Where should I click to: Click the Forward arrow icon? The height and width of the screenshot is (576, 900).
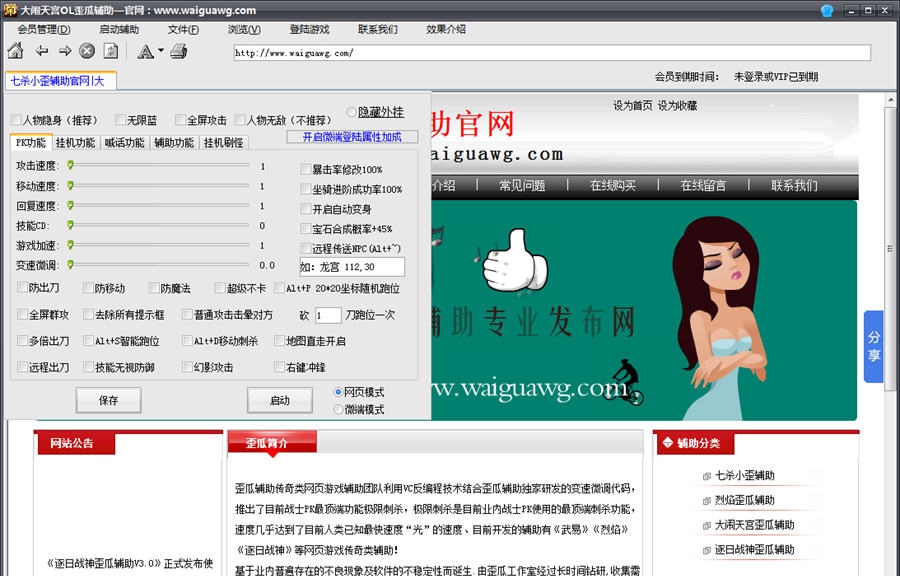click(x=64, y=51)
